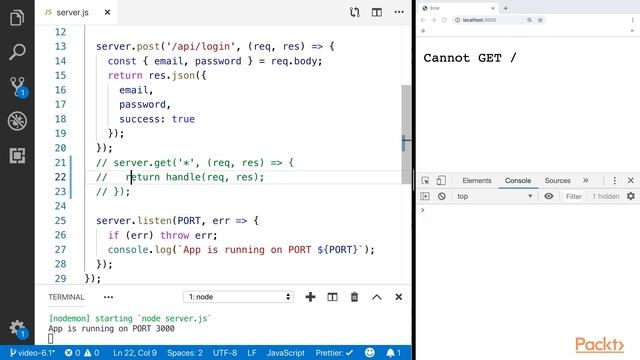Clear the console

(442, 196)
